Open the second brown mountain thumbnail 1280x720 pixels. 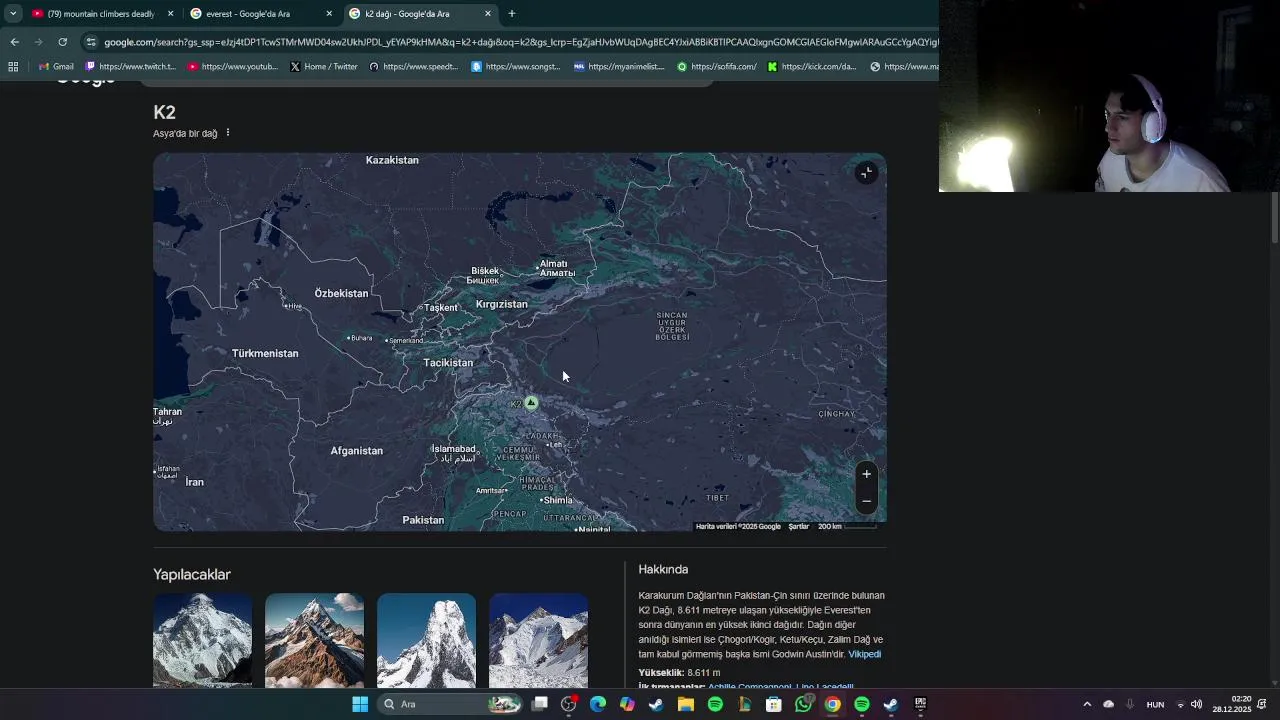click(x=314, y=640)
